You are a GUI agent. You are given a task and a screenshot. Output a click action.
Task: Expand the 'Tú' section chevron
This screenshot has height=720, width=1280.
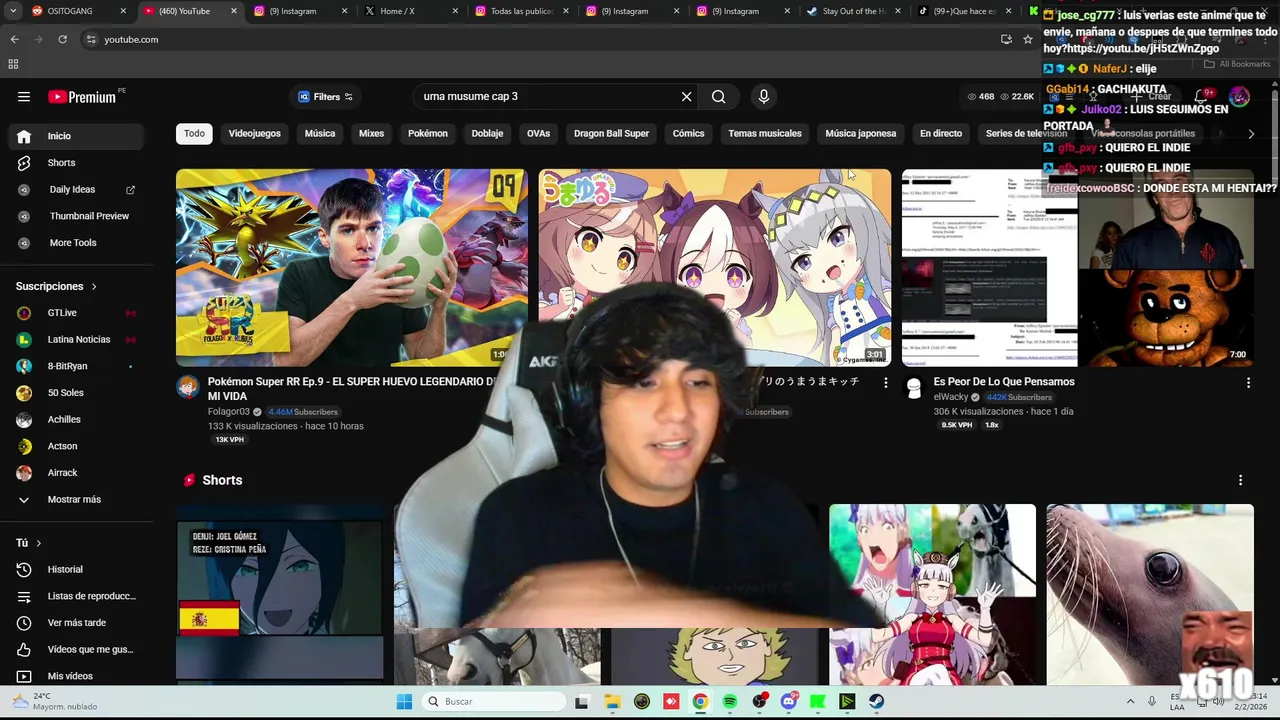click(x=39, y=543)
